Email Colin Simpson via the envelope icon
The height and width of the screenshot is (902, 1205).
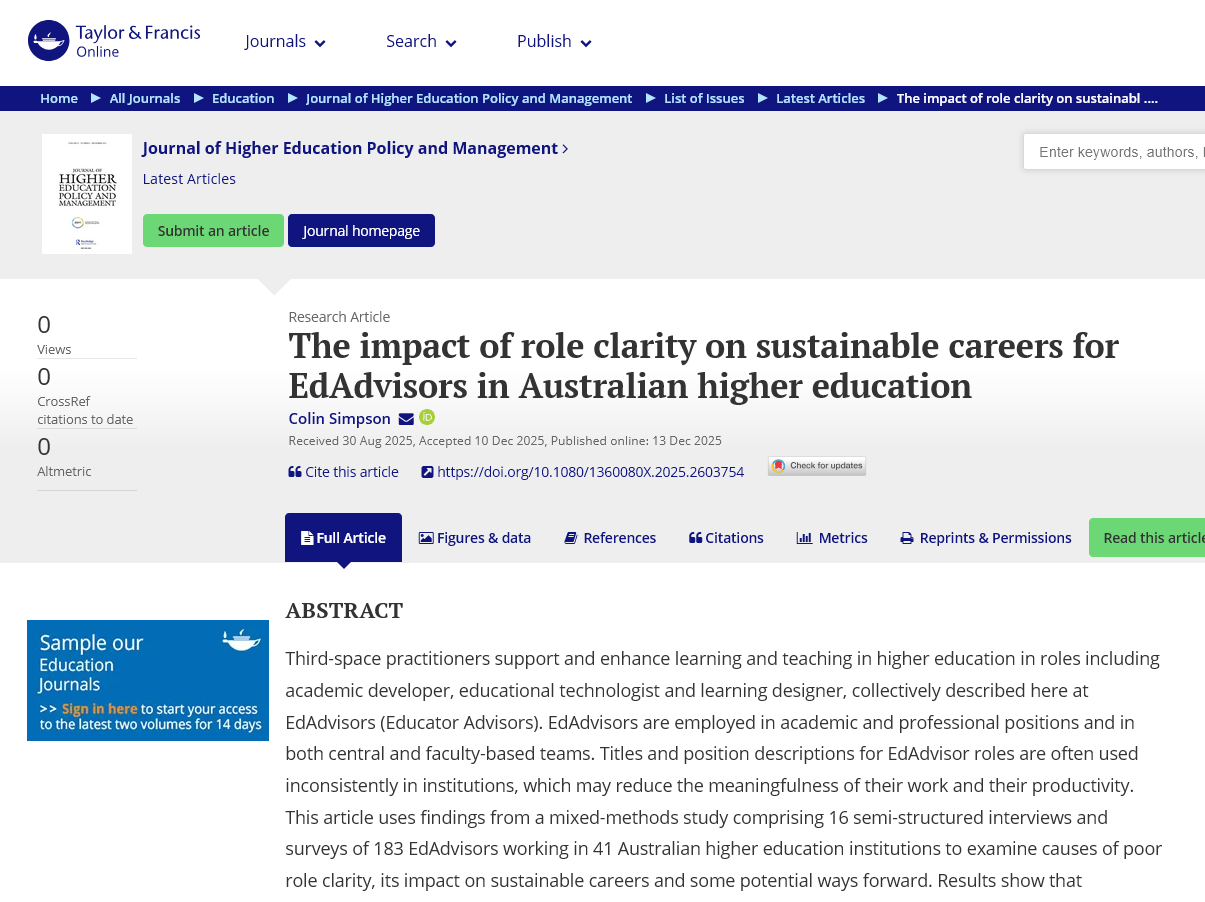[405, 418]
